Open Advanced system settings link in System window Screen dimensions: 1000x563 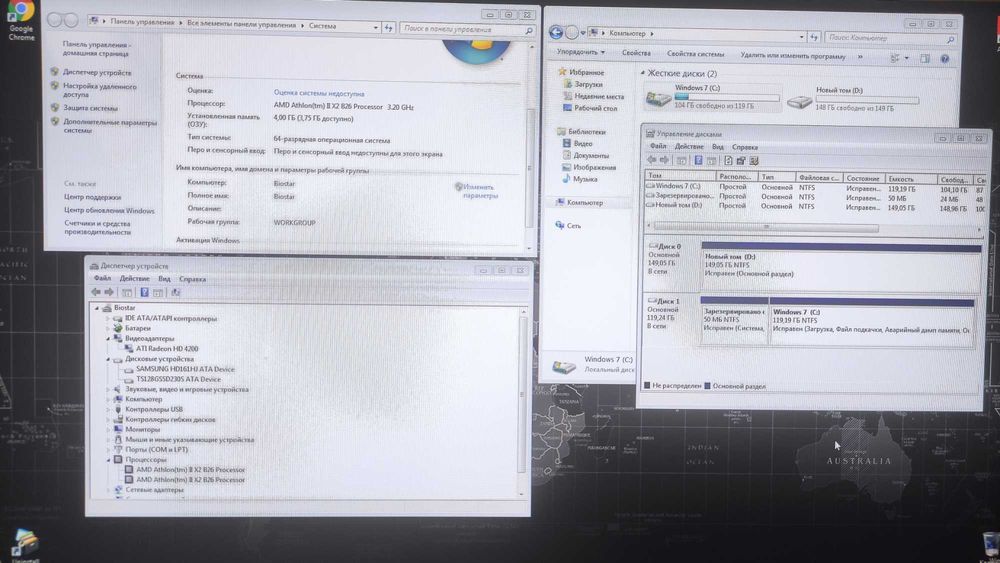coord(109,126)
